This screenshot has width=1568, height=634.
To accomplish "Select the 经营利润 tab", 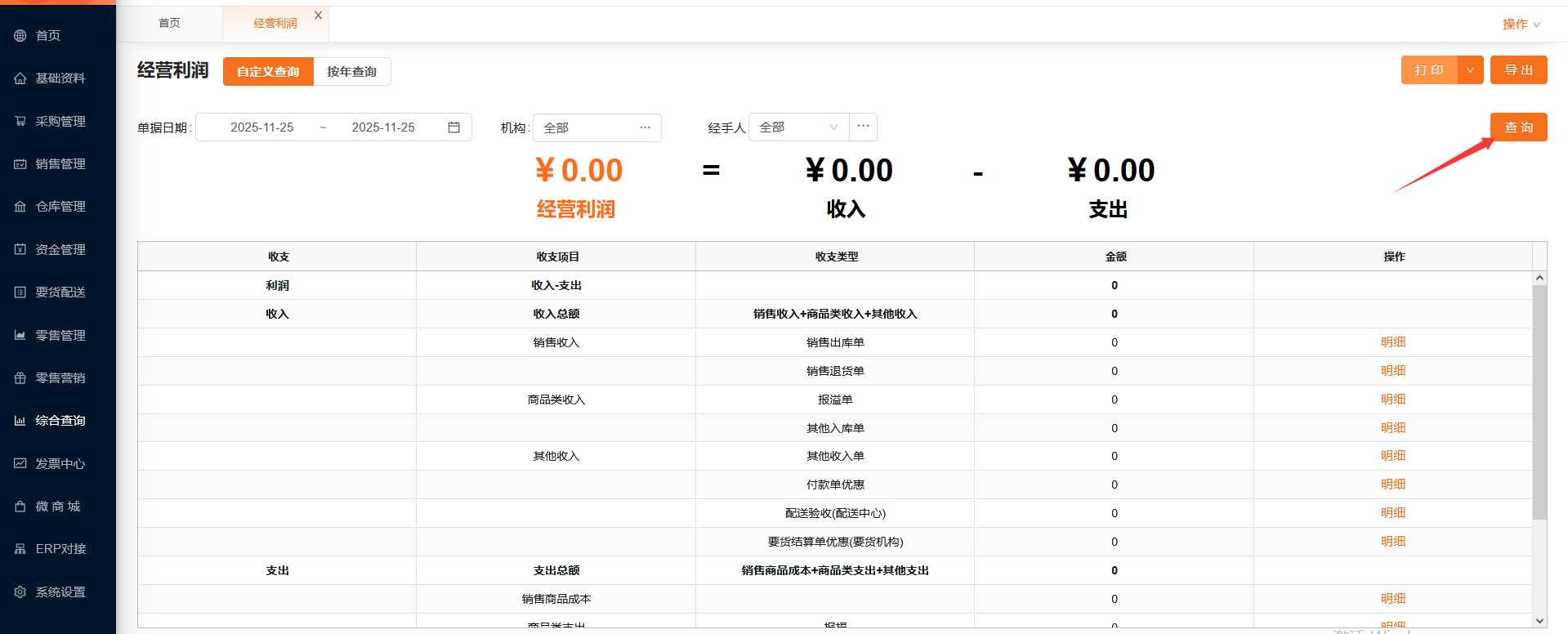I will [275, 24].
